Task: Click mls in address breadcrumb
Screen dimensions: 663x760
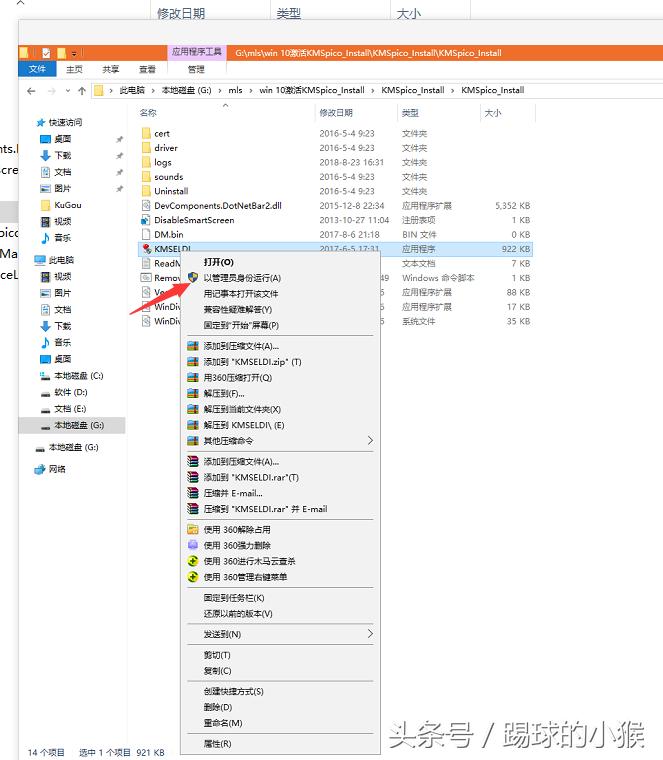Action: (235, 90)
